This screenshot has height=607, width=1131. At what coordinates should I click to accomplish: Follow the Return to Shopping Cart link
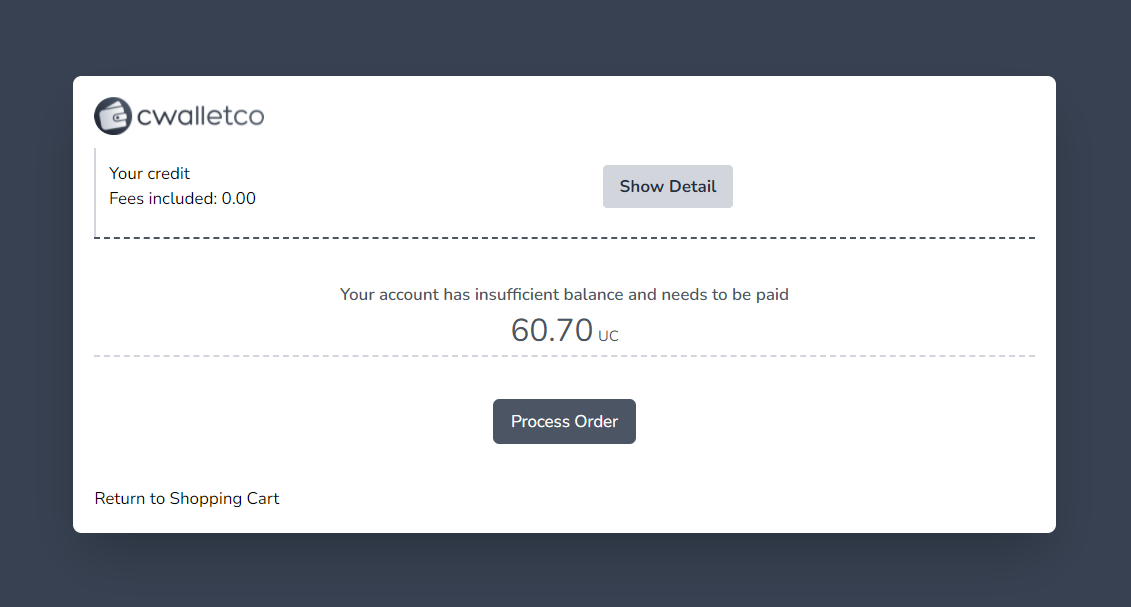coord(187,498)
